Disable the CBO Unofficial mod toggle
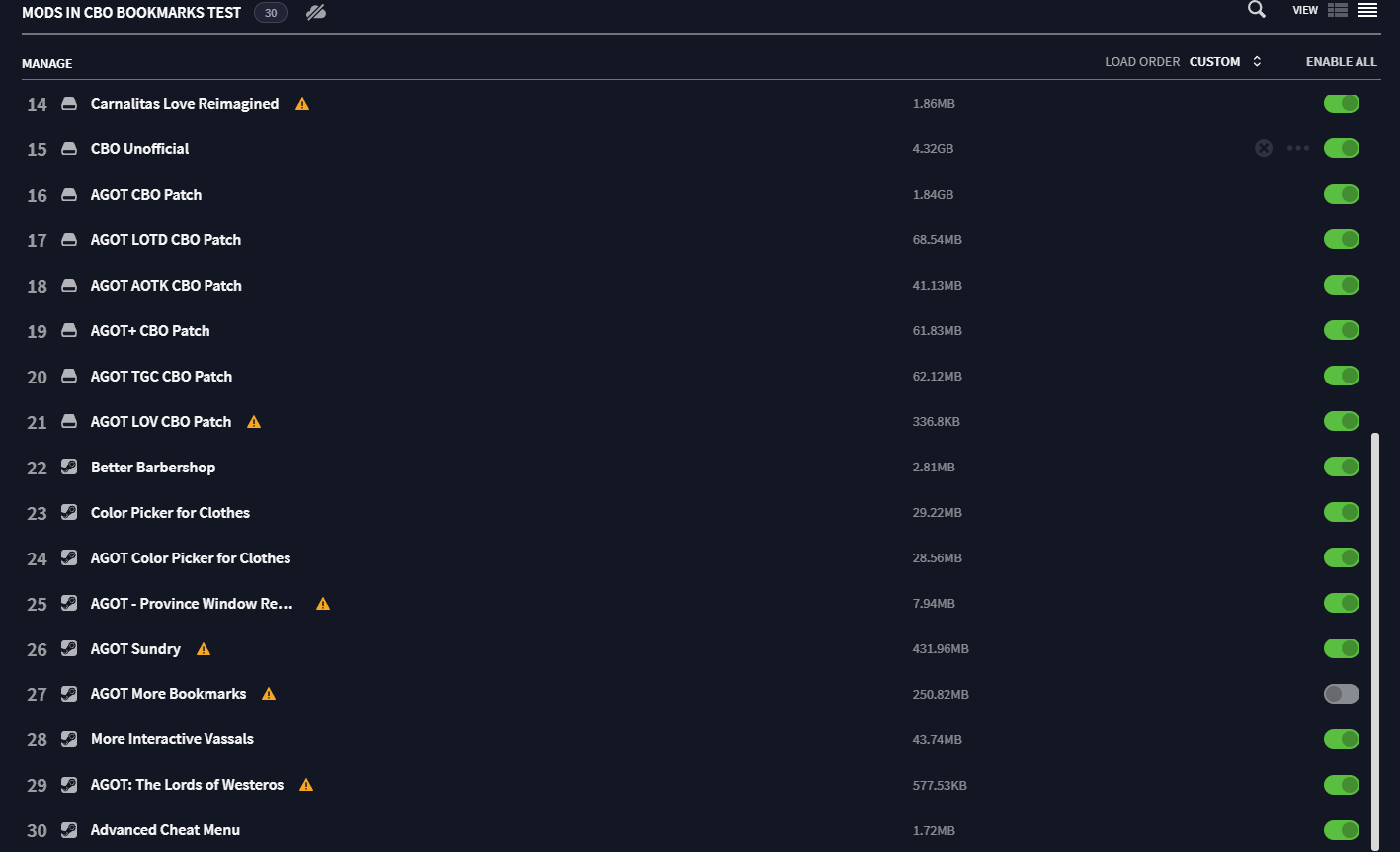 [1342, 148]
